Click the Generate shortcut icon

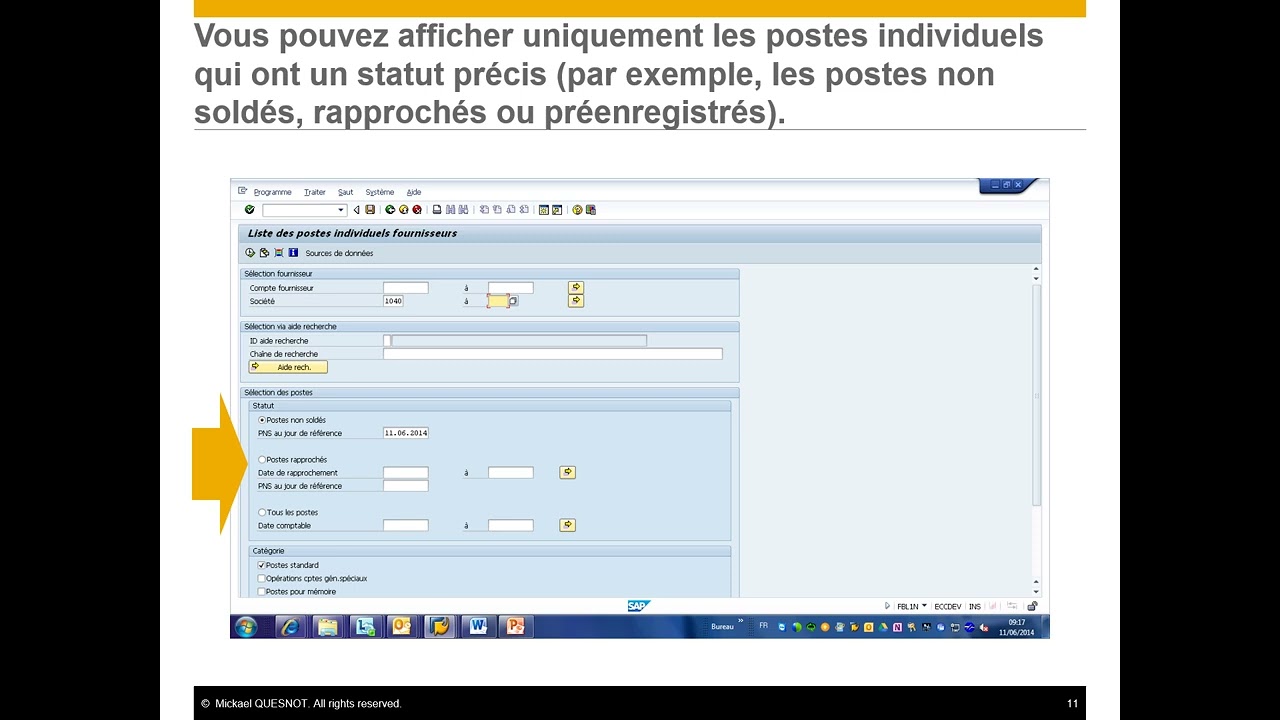[557, 210]
